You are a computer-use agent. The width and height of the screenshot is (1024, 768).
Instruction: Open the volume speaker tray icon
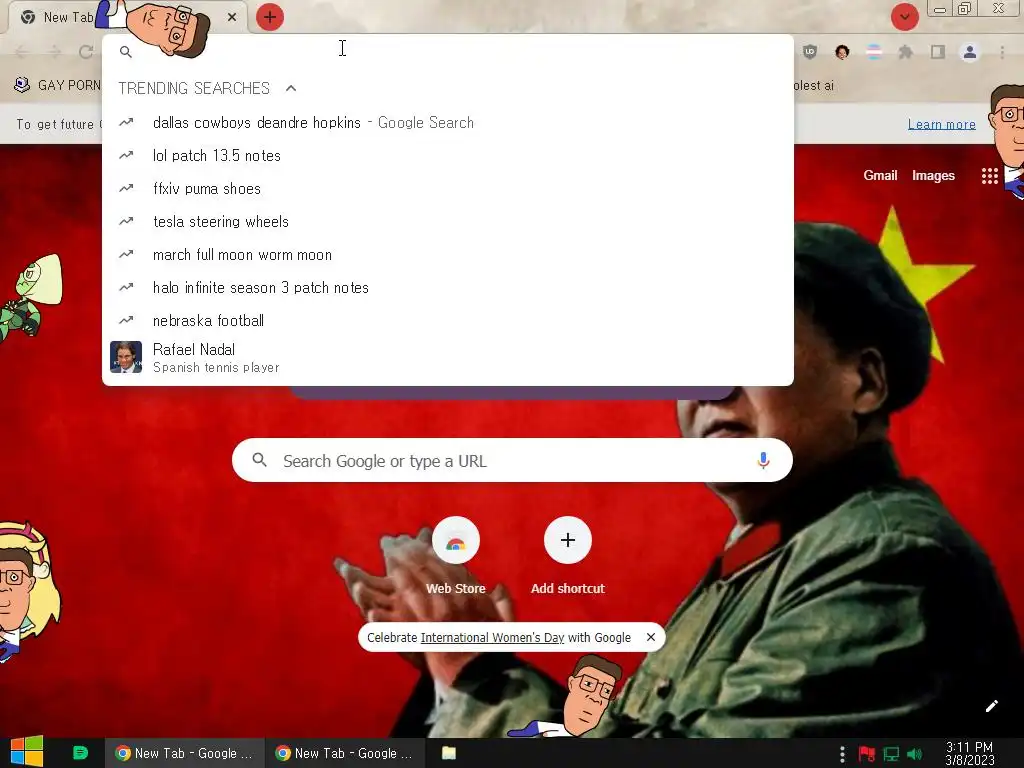click(914, 754)
